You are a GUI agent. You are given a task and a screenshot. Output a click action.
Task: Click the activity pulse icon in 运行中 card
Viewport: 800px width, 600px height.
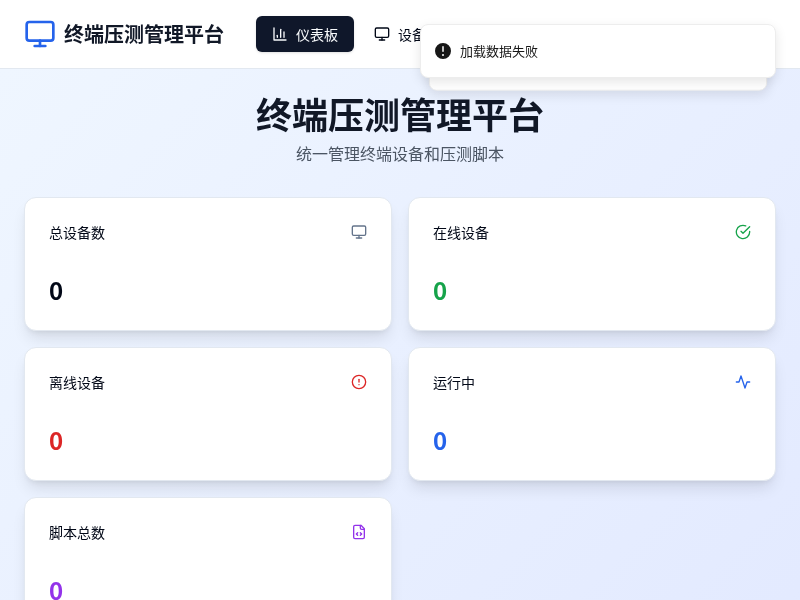[743, 382]
